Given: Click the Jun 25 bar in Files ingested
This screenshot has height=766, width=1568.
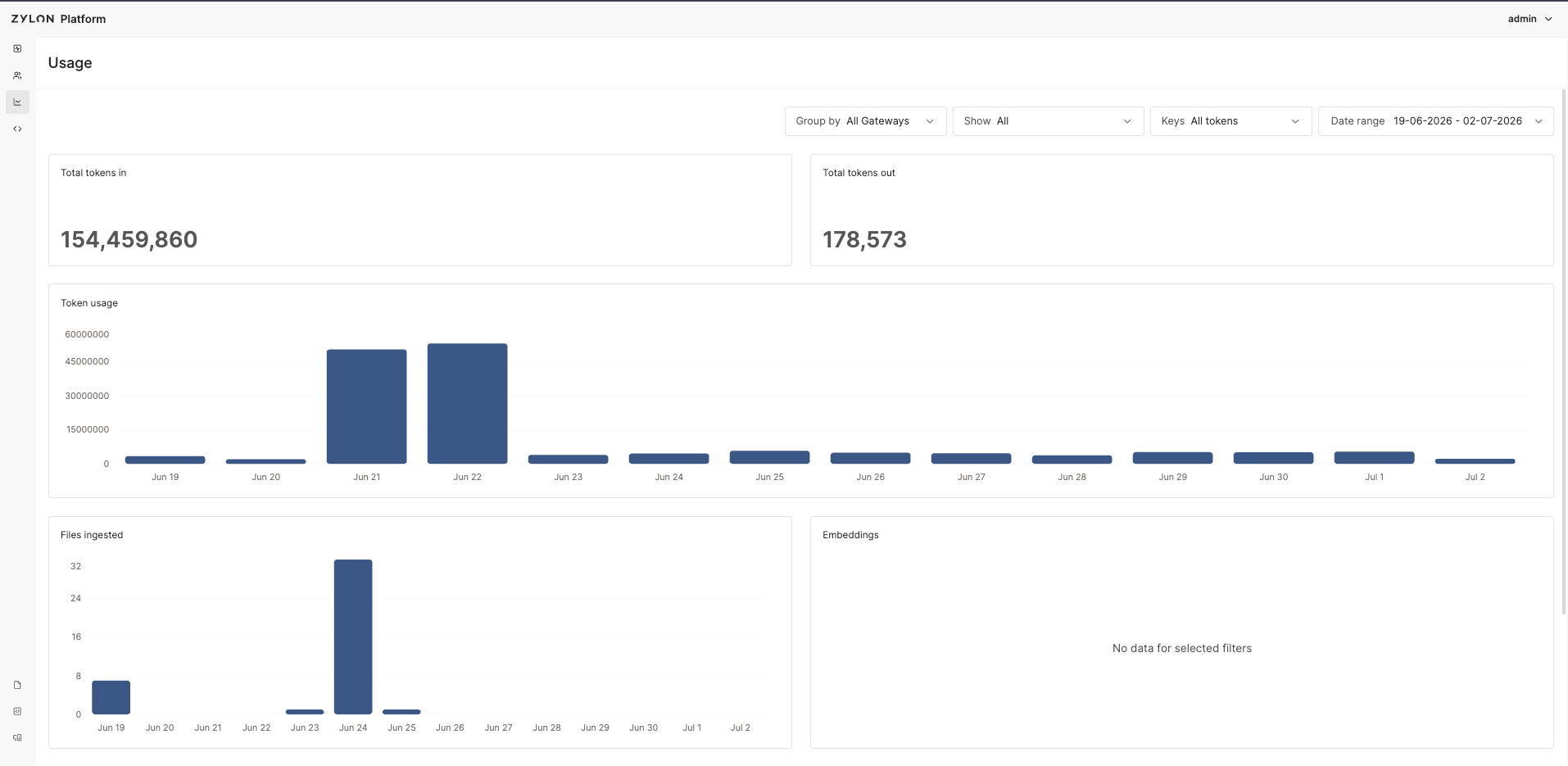Looking at the screenshot, I should coord(401,712).
